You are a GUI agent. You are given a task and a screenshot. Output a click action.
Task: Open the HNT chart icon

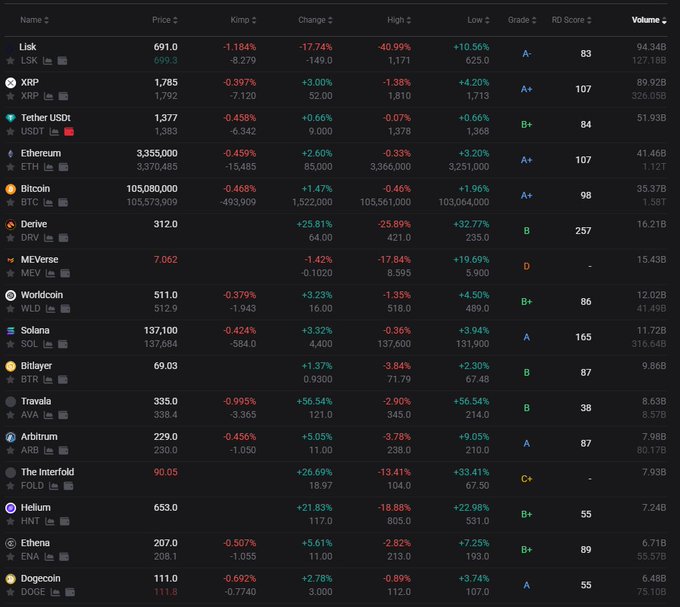50,522
